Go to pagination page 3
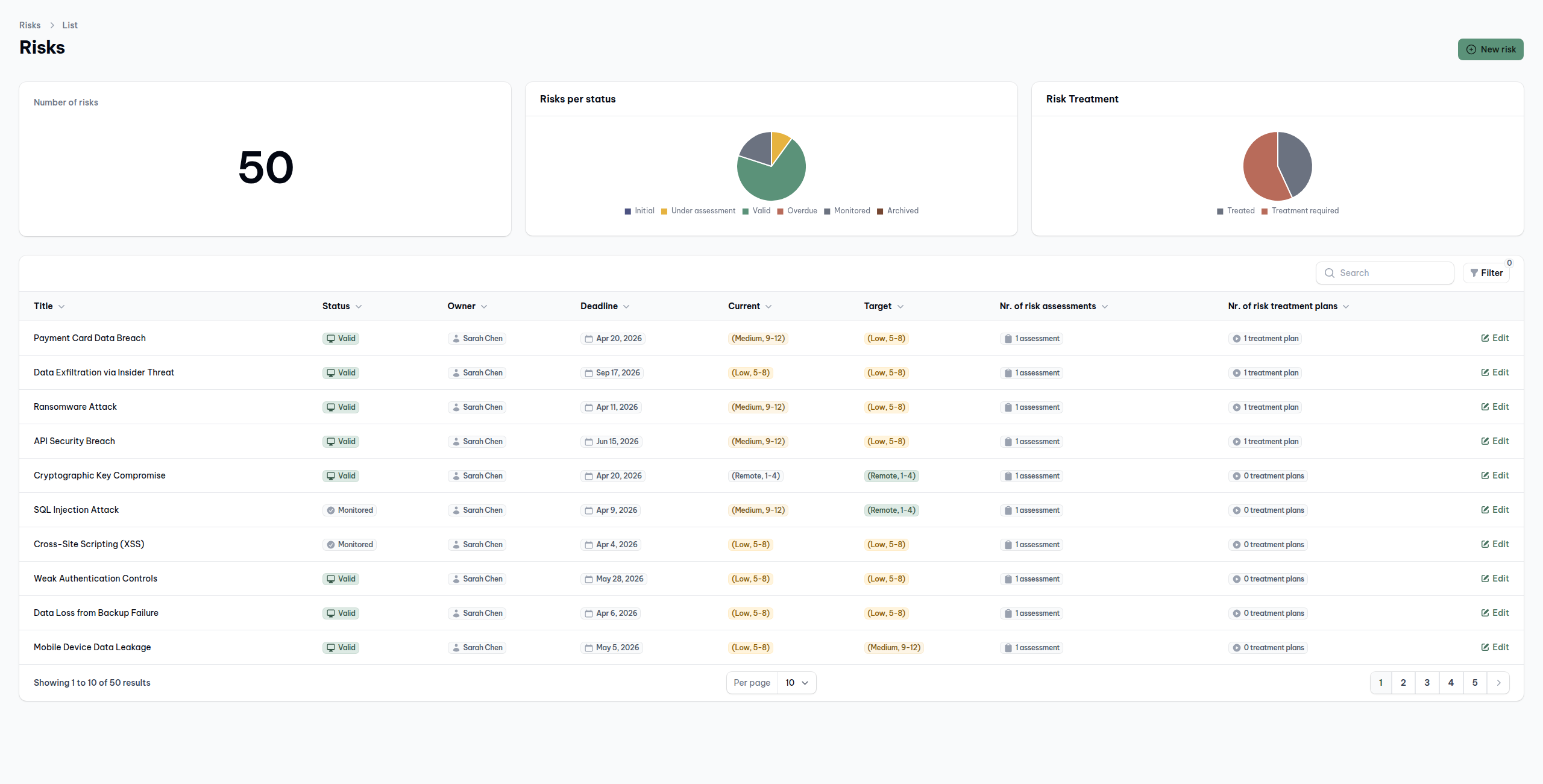This screenshot has width=1543, height=784. [1427, 683]
